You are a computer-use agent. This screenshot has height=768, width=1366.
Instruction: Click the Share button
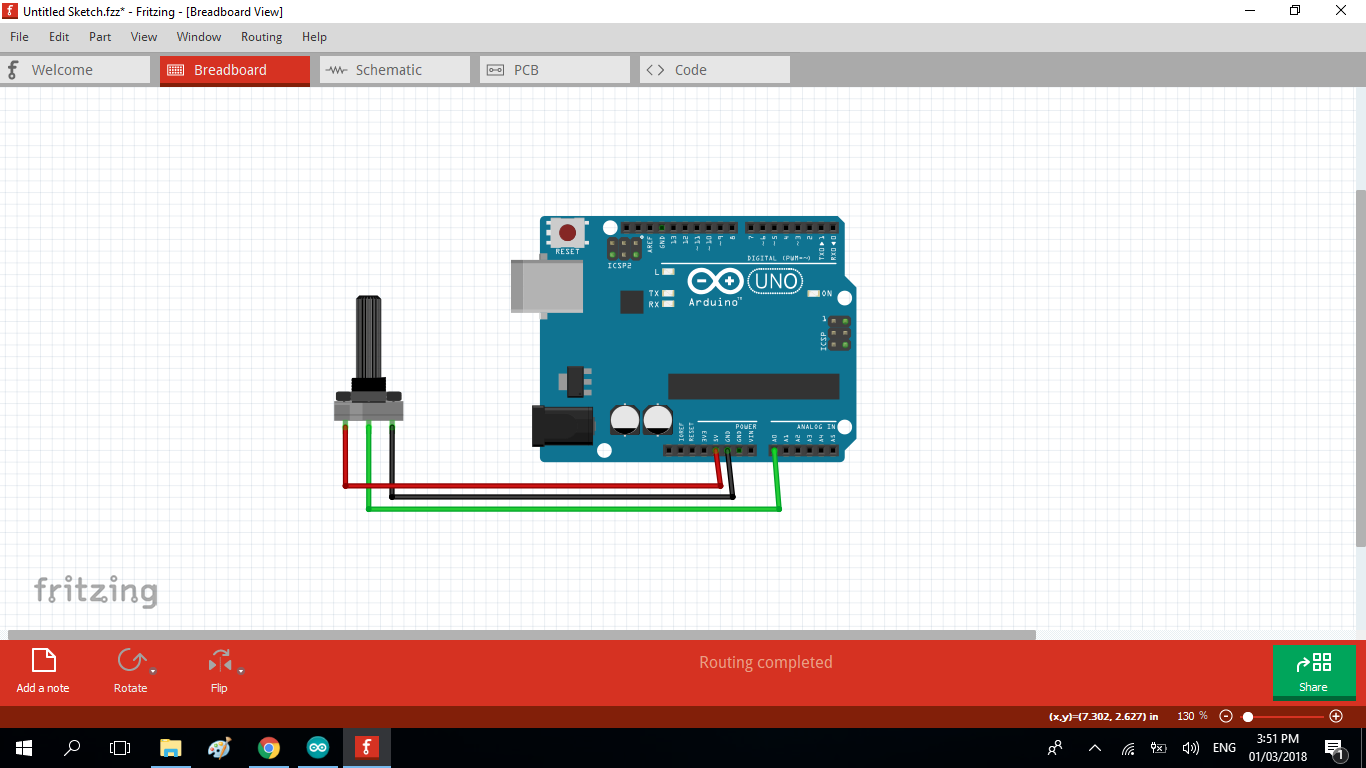pyautogui.click(x=1313, y=672)
